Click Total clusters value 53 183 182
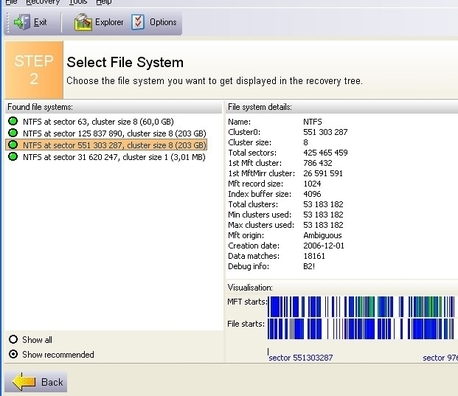This screenshot has width=458, height=396. point(323,204)
